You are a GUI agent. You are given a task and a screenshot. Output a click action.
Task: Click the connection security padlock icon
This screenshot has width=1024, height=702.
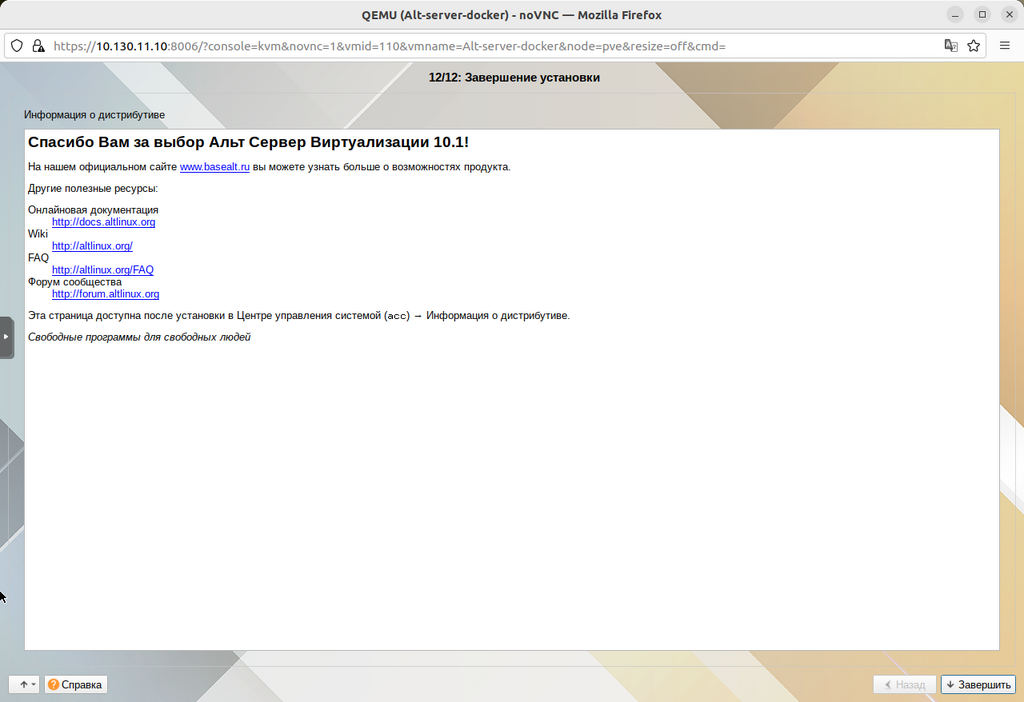coord(38,46)
